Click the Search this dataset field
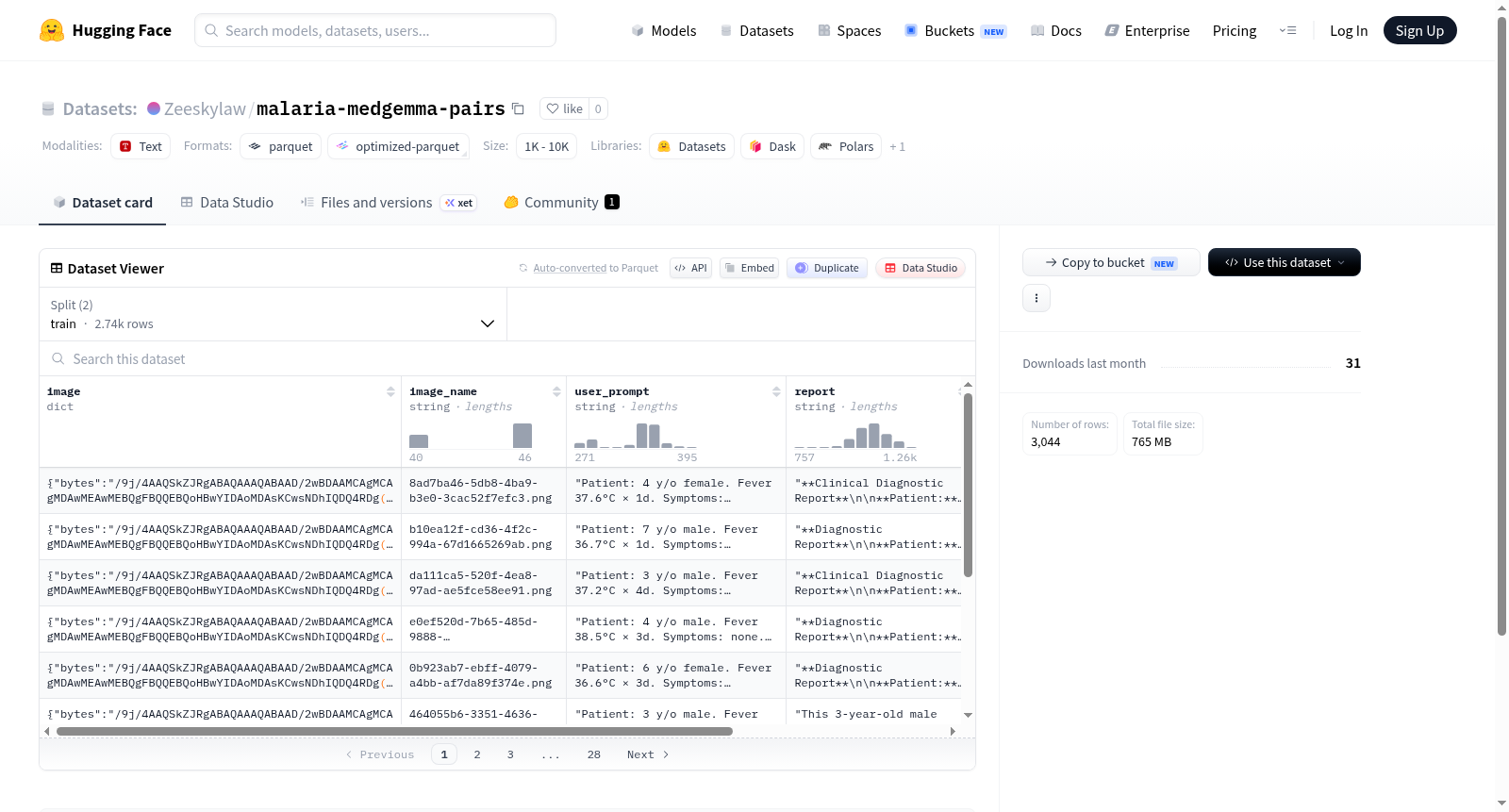The width and height of the screenshot is (1509, 812). point(507,358)
